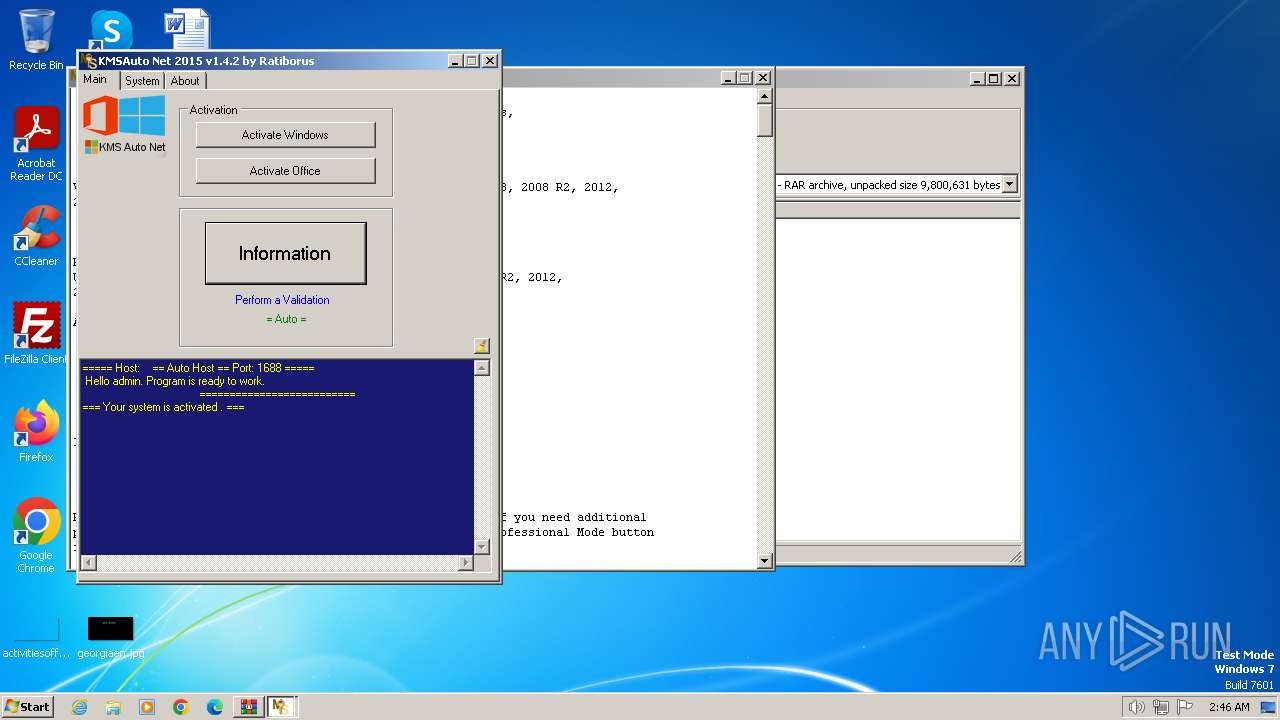Open Chrome from the taskbar

pos(181,707)
